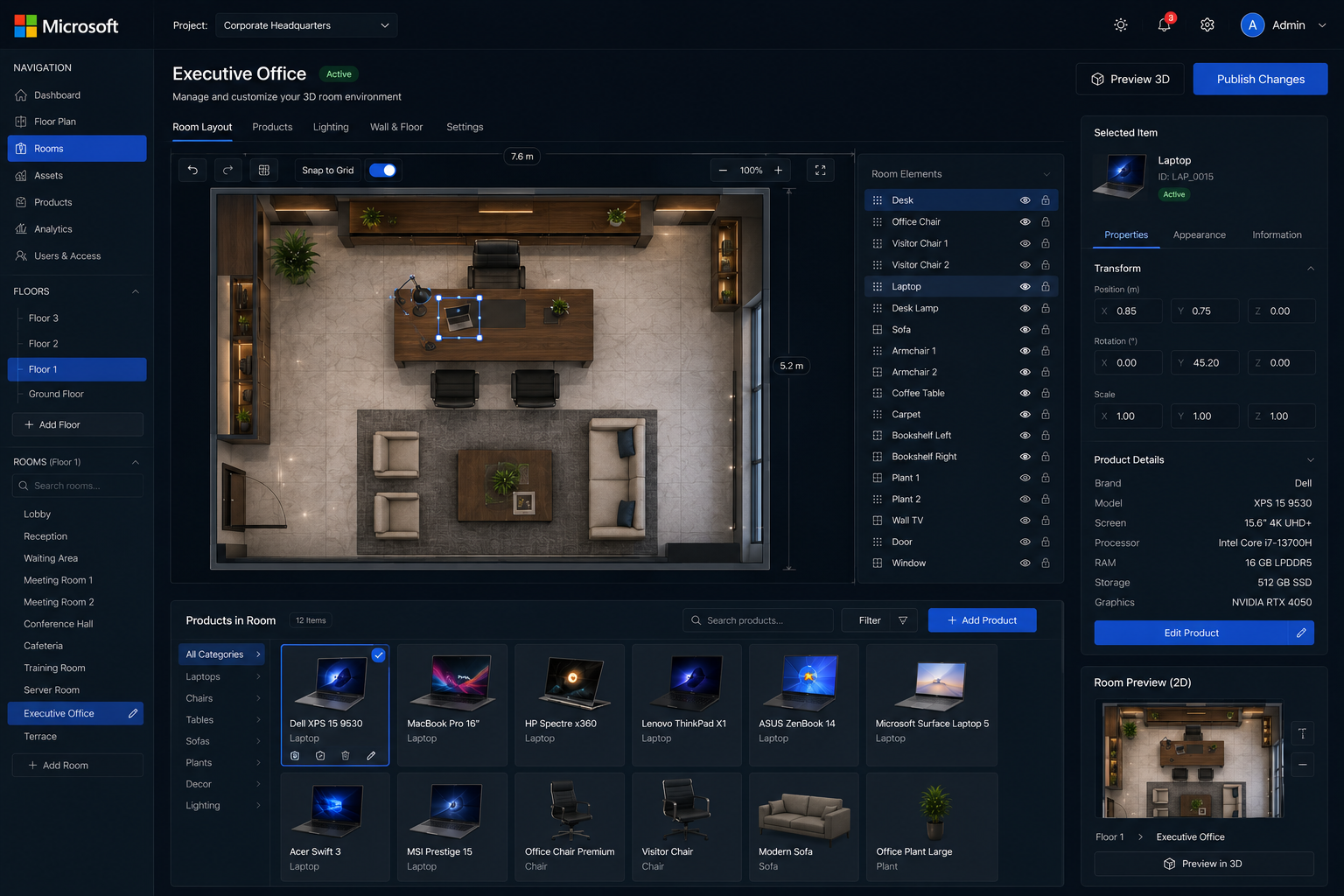Click the fullscreen expand icon
1344x896 pixels.
tap(820, 171)
